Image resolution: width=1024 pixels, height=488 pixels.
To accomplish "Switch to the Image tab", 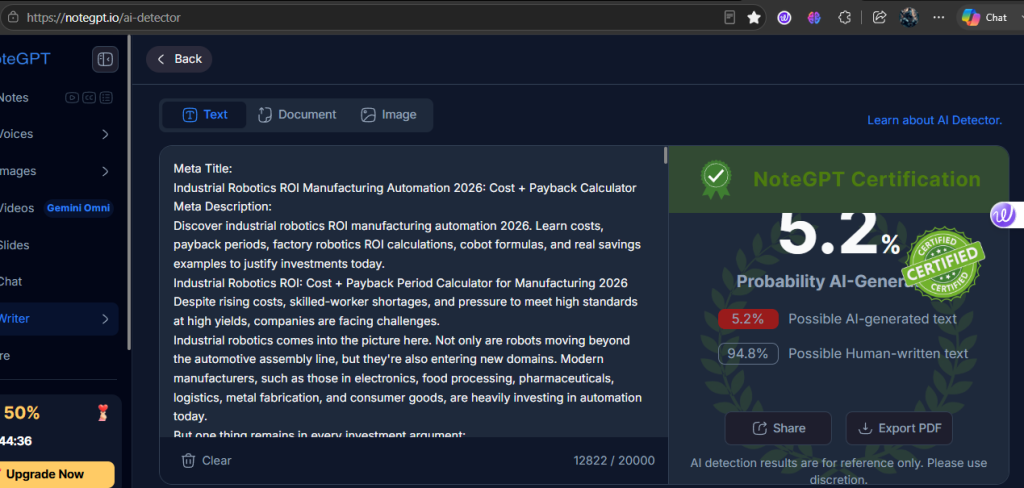I will [389, 115].
